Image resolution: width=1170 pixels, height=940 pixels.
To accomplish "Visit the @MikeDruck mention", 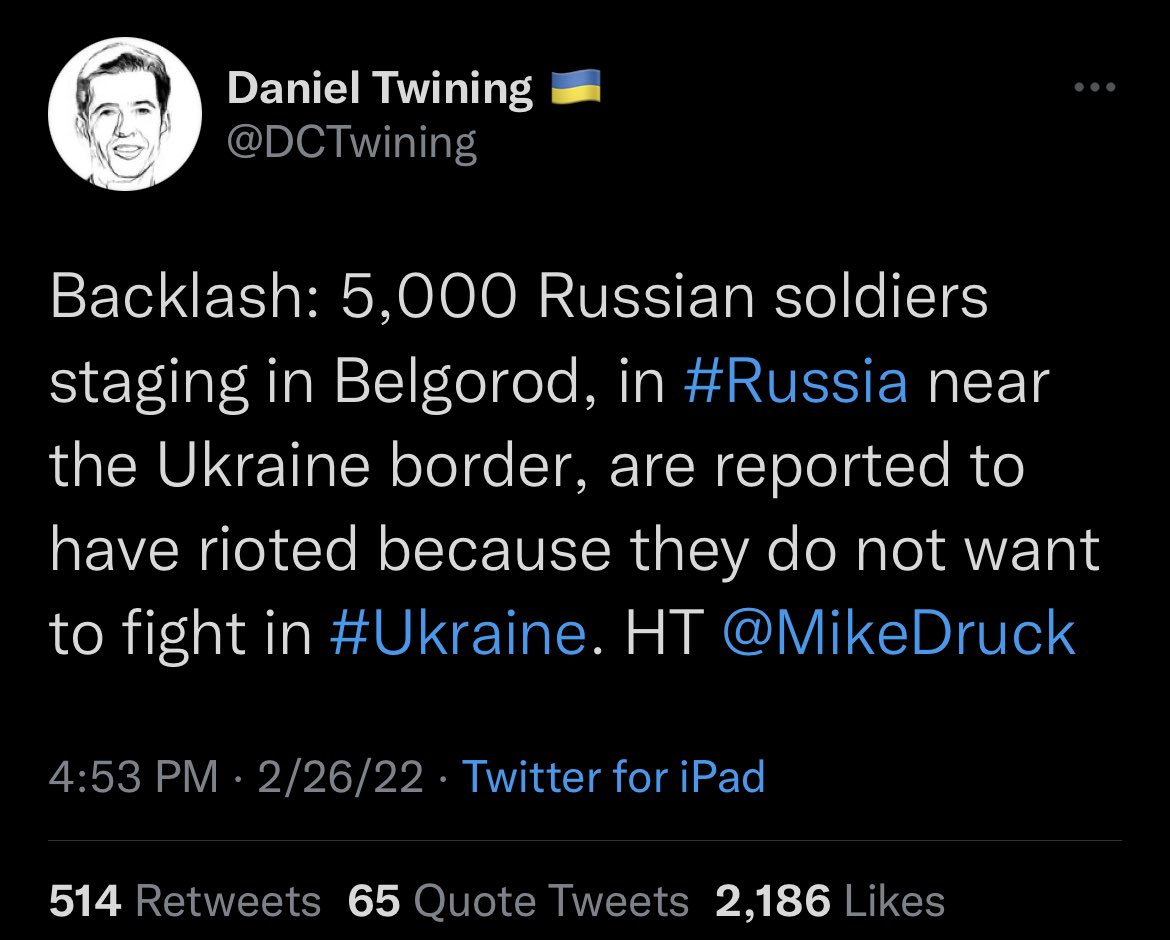I will coord(897,632).
